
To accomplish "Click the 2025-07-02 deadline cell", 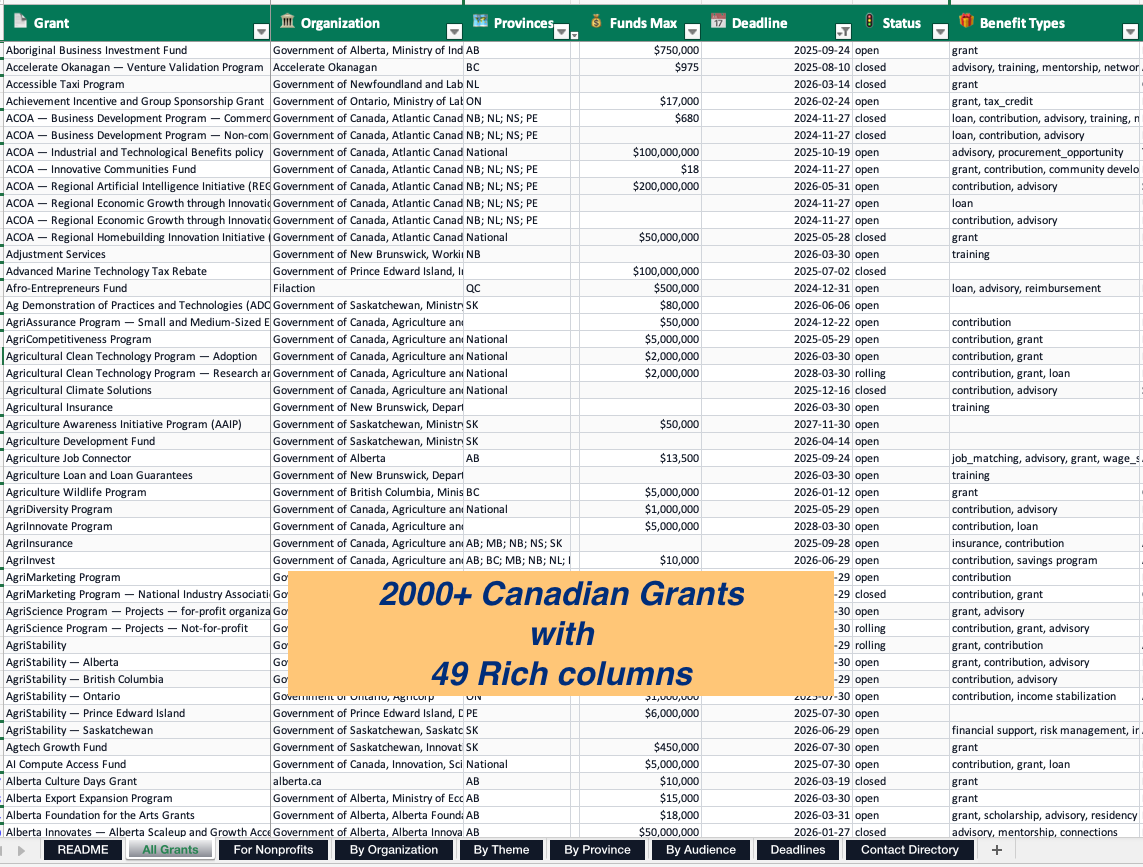I will click(777, 271).
